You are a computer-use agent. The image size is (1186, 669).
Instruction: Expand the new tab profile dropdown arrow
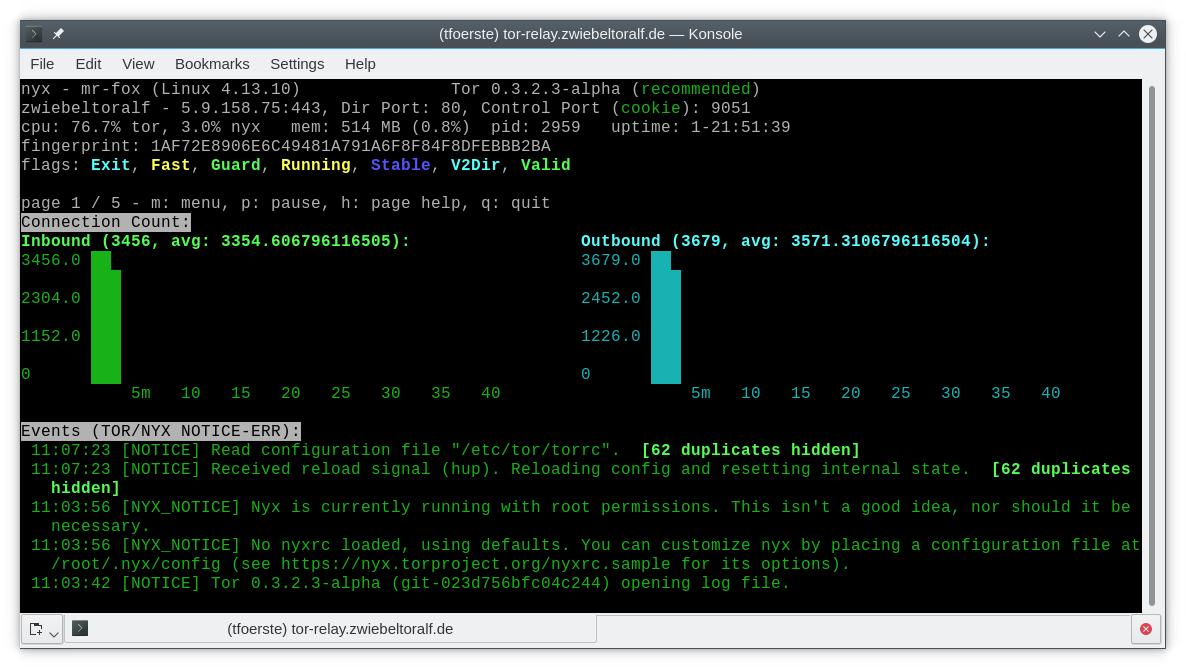(x=54, y=630)
